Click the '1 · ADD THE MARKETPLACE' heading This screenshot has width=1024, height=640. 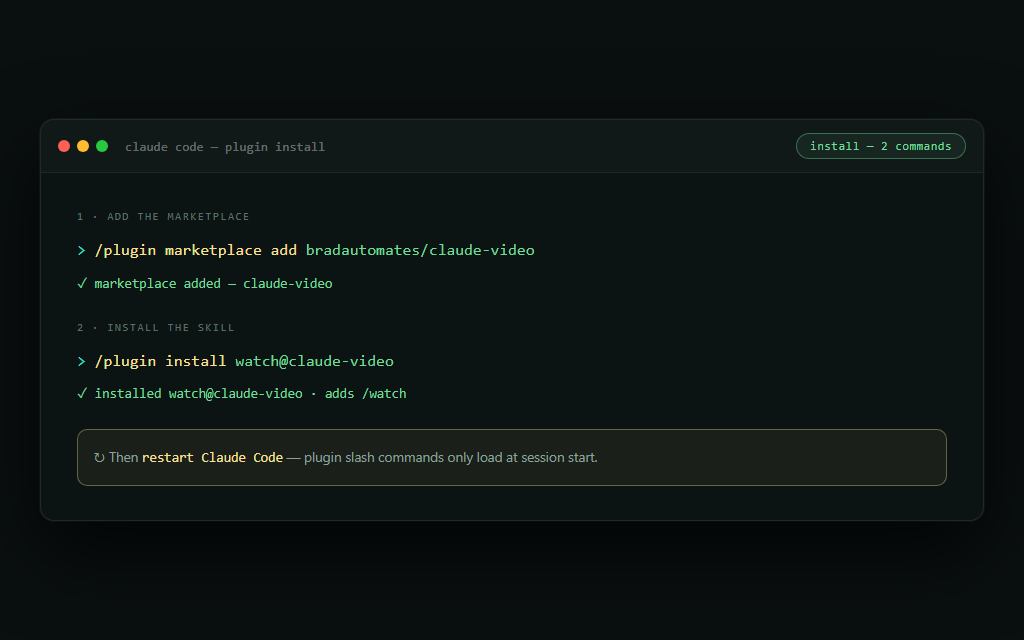coord(163,217)
